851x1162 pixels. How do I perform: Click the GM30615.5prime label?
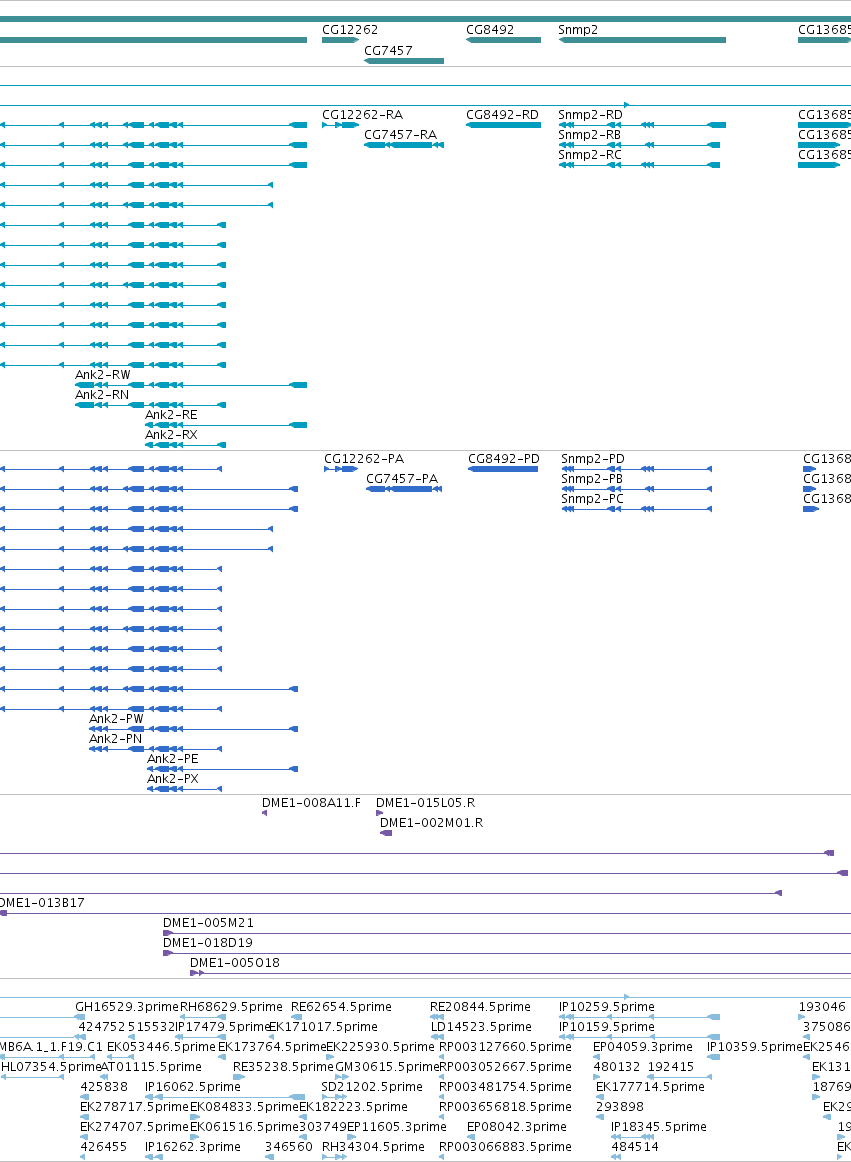387,1067
